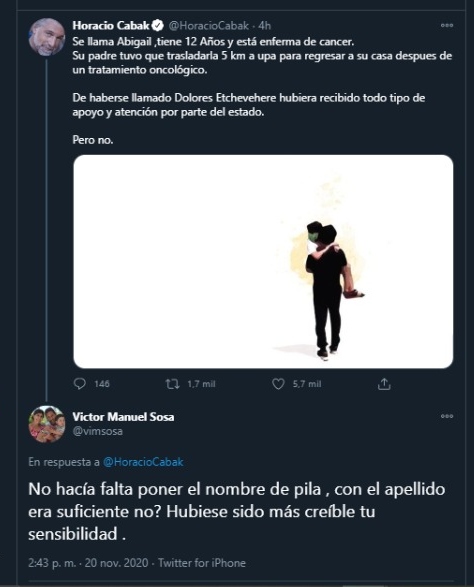Like Horacio Cabak's tweet with the heart icon
The width and height of the screenshot is (474, 587).
tap(278, 384)
